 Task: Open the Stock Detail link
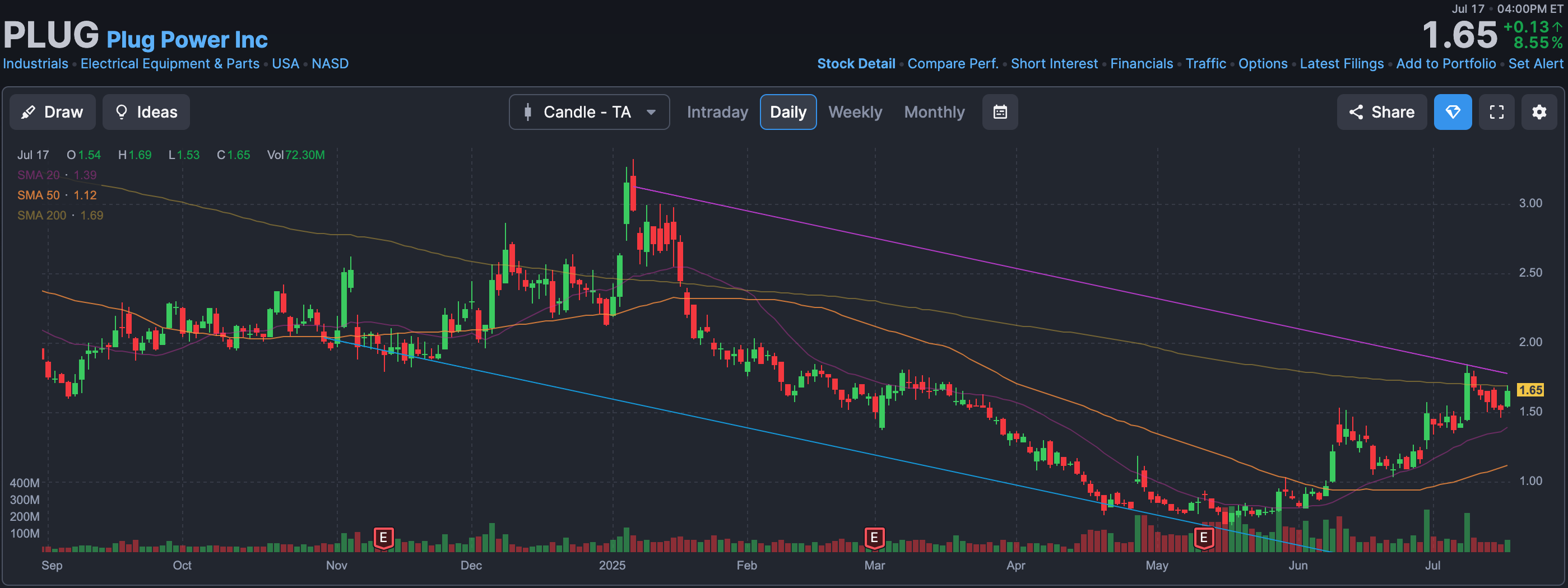[x=856, y=64]
